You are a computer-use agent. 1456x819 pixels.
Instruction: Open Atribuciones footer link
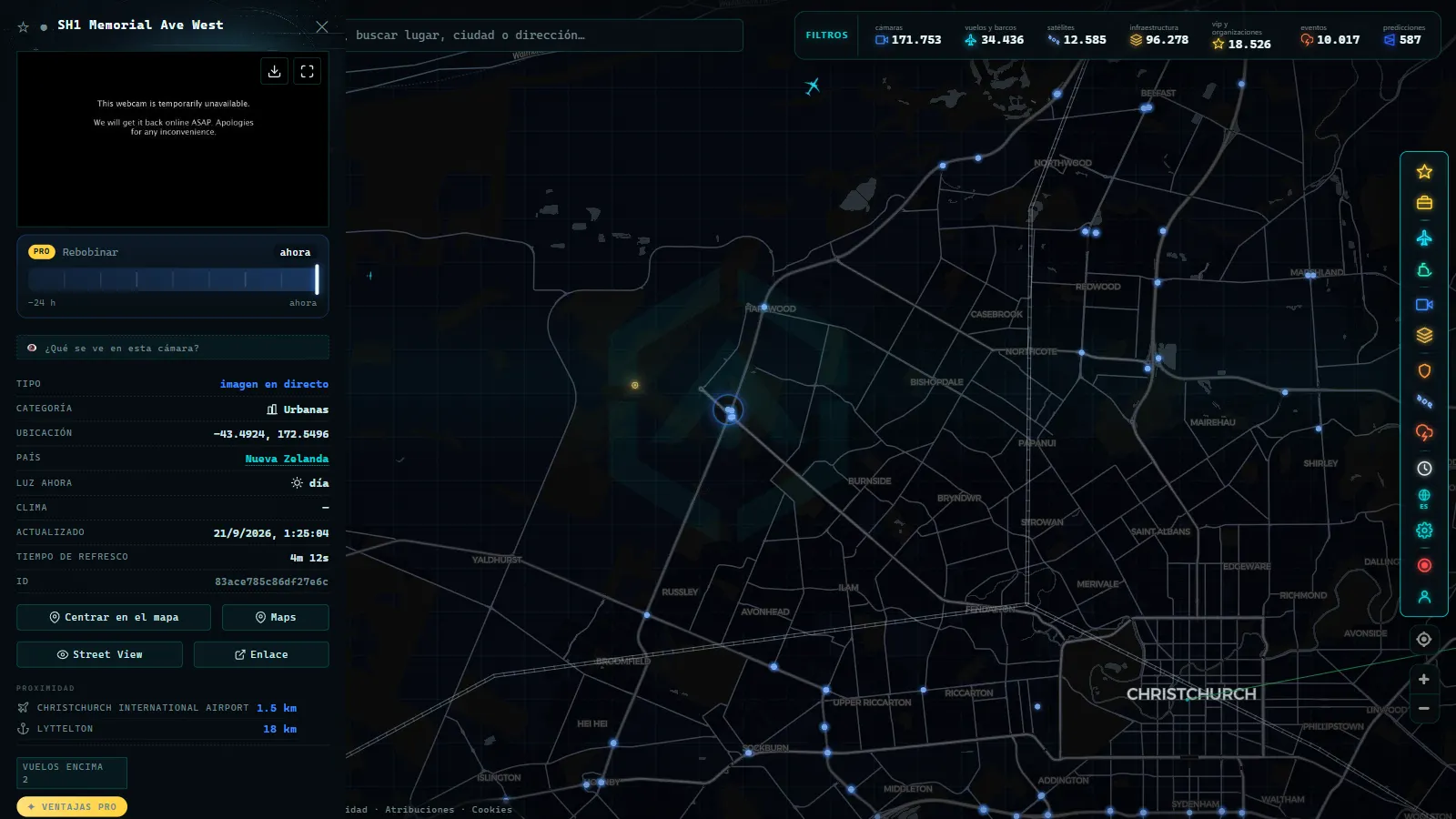tap(420, 809)
